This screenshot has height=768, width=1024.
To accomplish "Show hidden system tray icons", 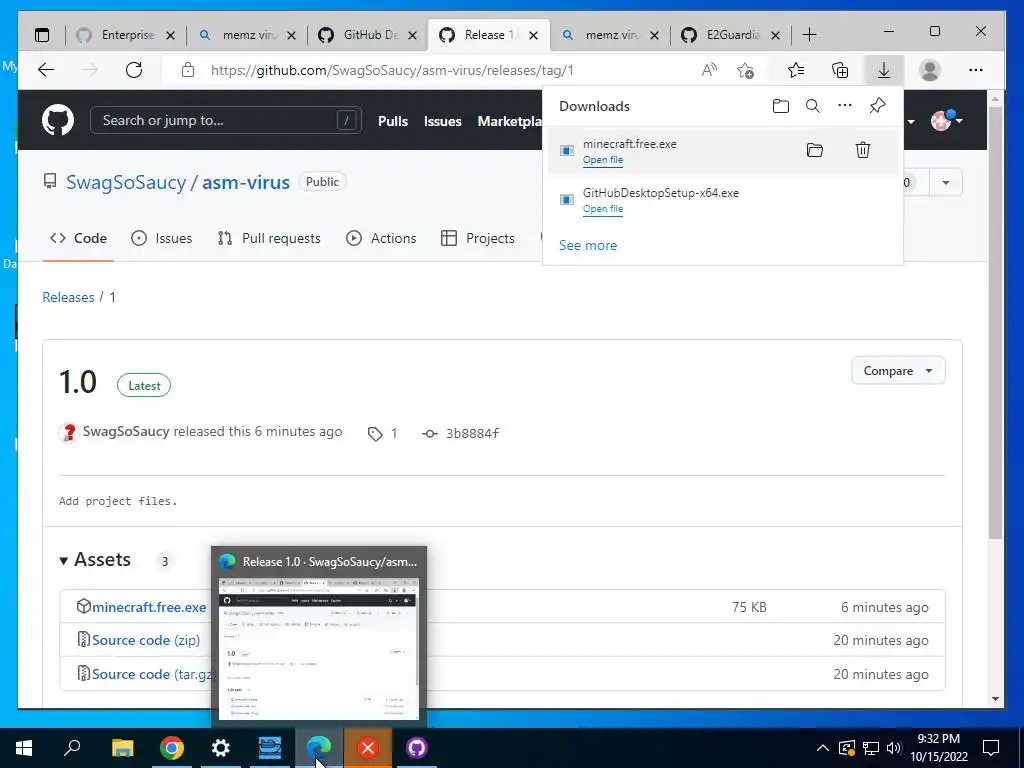I will pos(823,748).
